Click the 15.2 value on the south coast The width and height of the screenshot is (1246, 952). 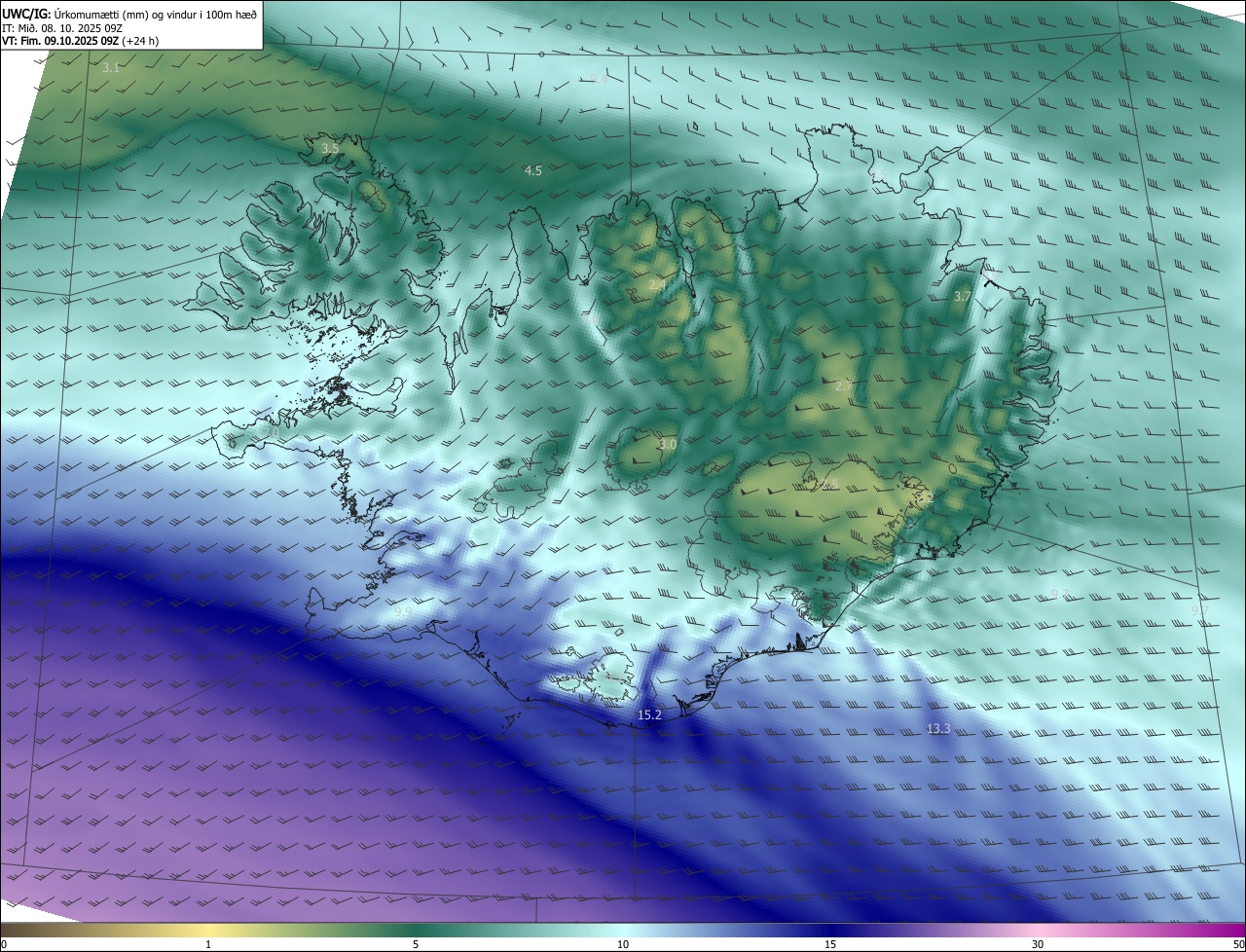649,715
